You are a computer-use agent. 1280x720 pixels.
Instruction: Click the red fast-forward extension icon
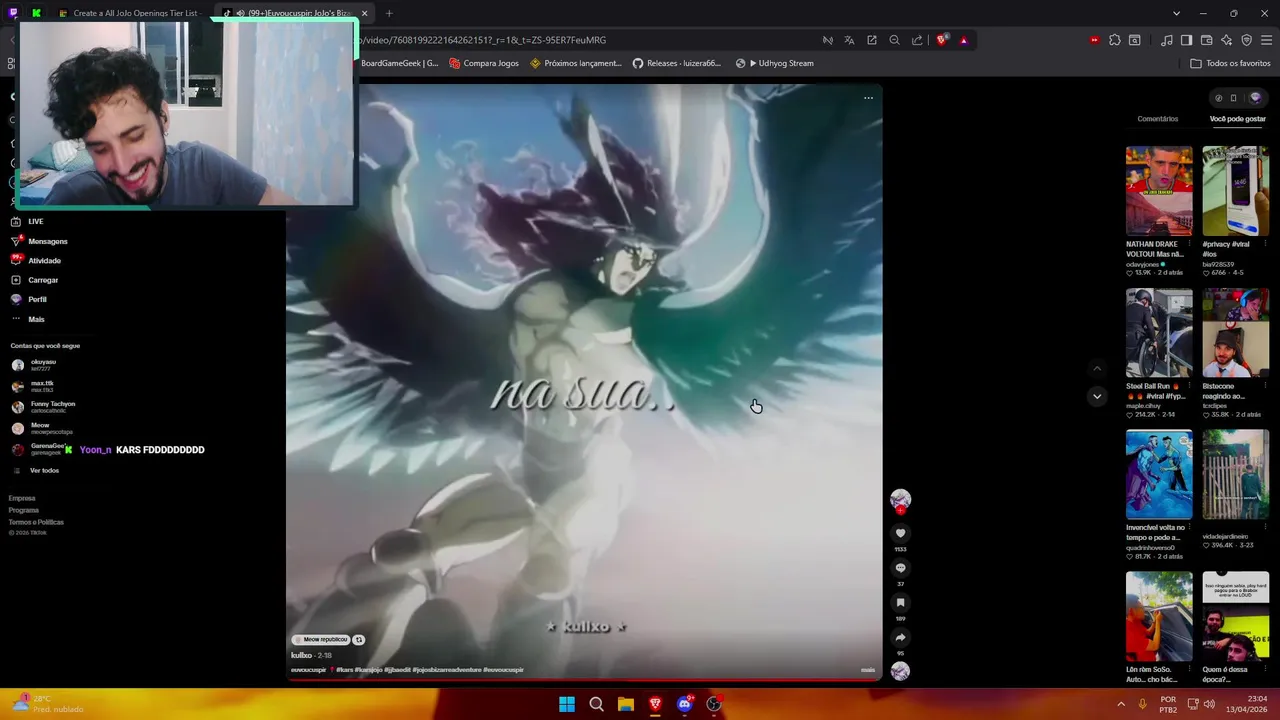(x=1095, y=40)
